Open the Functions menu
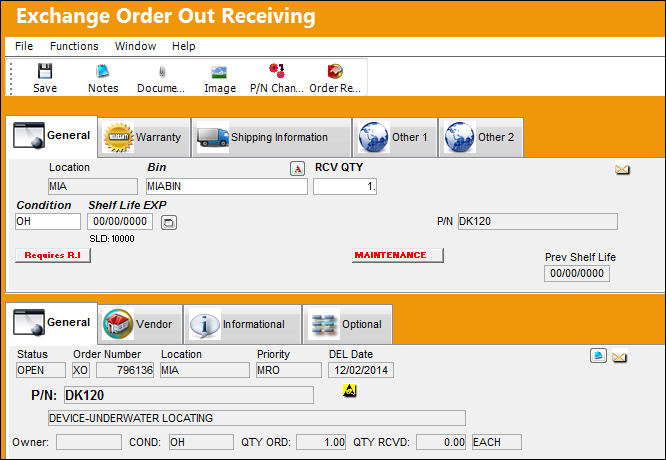666x460 pixels. coord(74,46)
